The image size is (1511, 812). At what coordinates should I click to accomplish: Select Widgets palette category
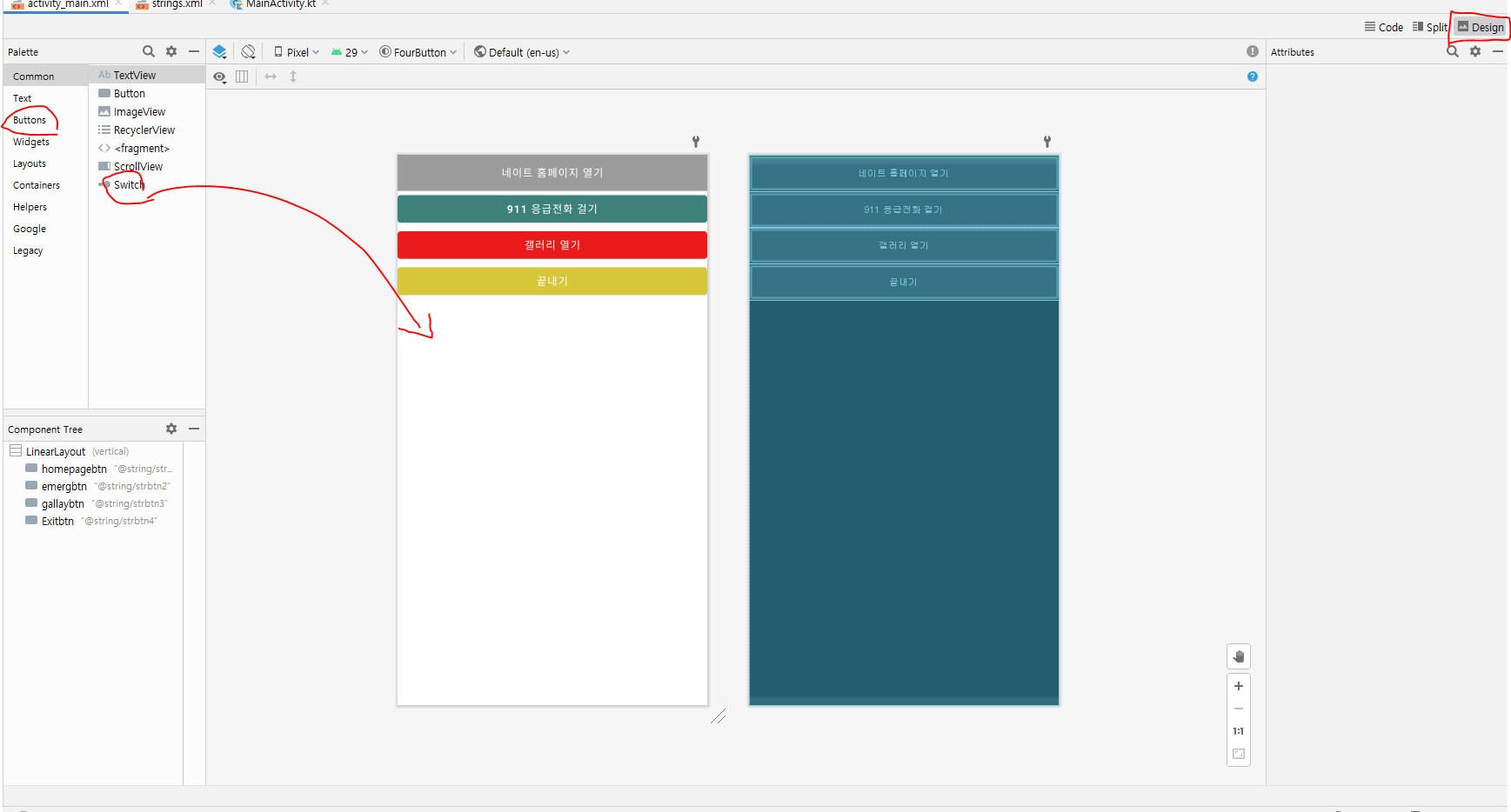click(x=45, y=142)
